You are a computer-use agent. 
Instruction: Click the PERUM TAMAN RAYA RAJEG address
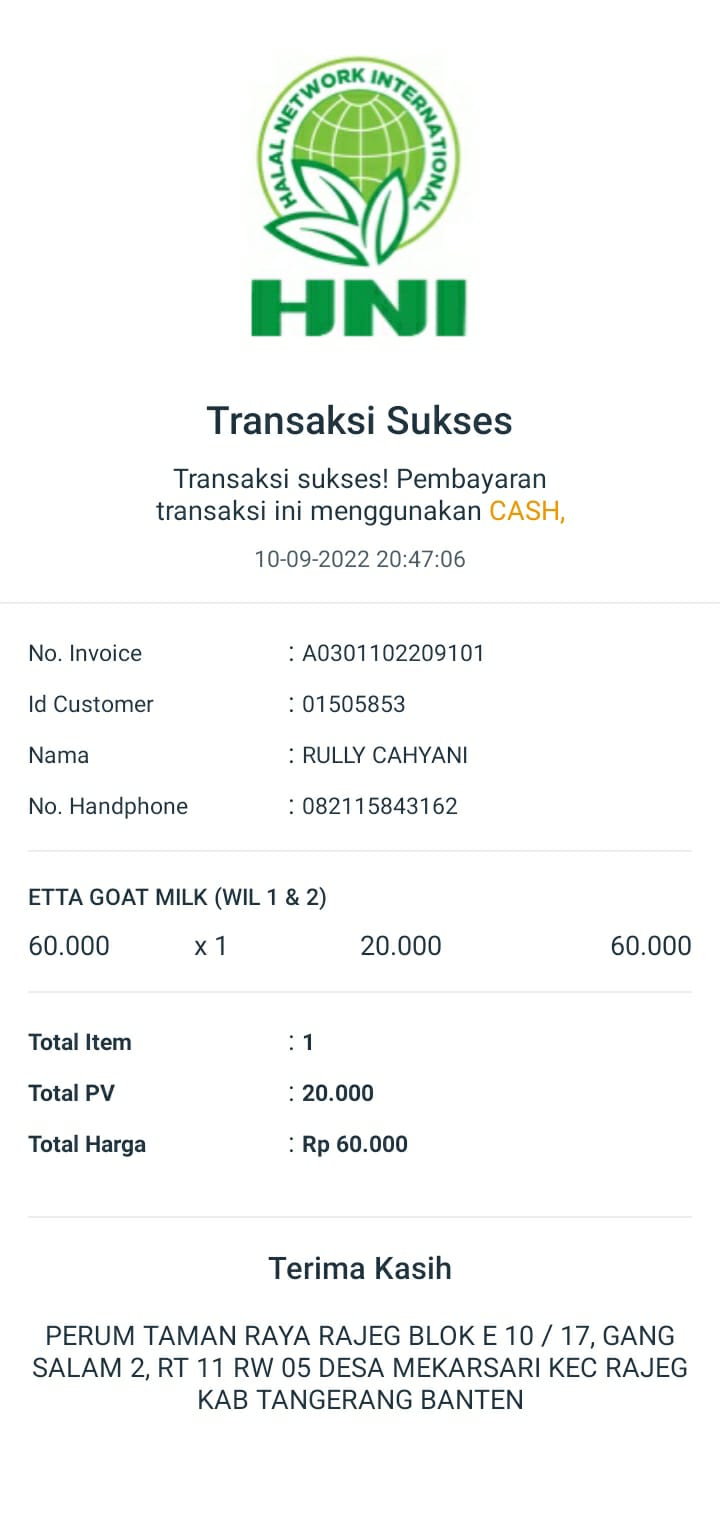click(x=360, y=1367)
